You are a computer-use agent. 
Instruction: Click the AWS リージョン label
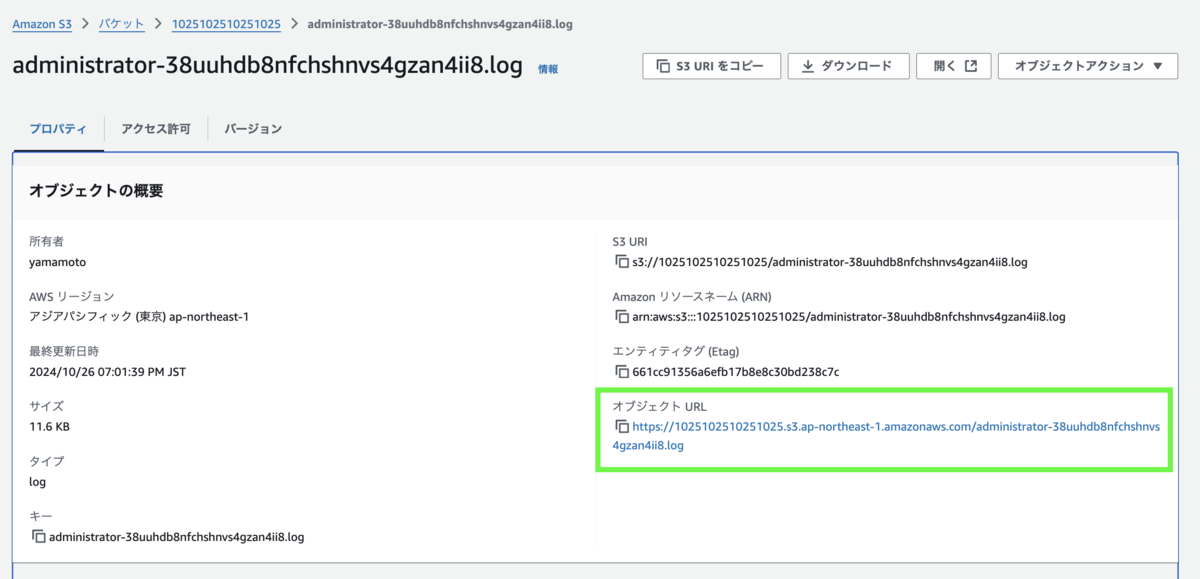[x=72, y=297]
